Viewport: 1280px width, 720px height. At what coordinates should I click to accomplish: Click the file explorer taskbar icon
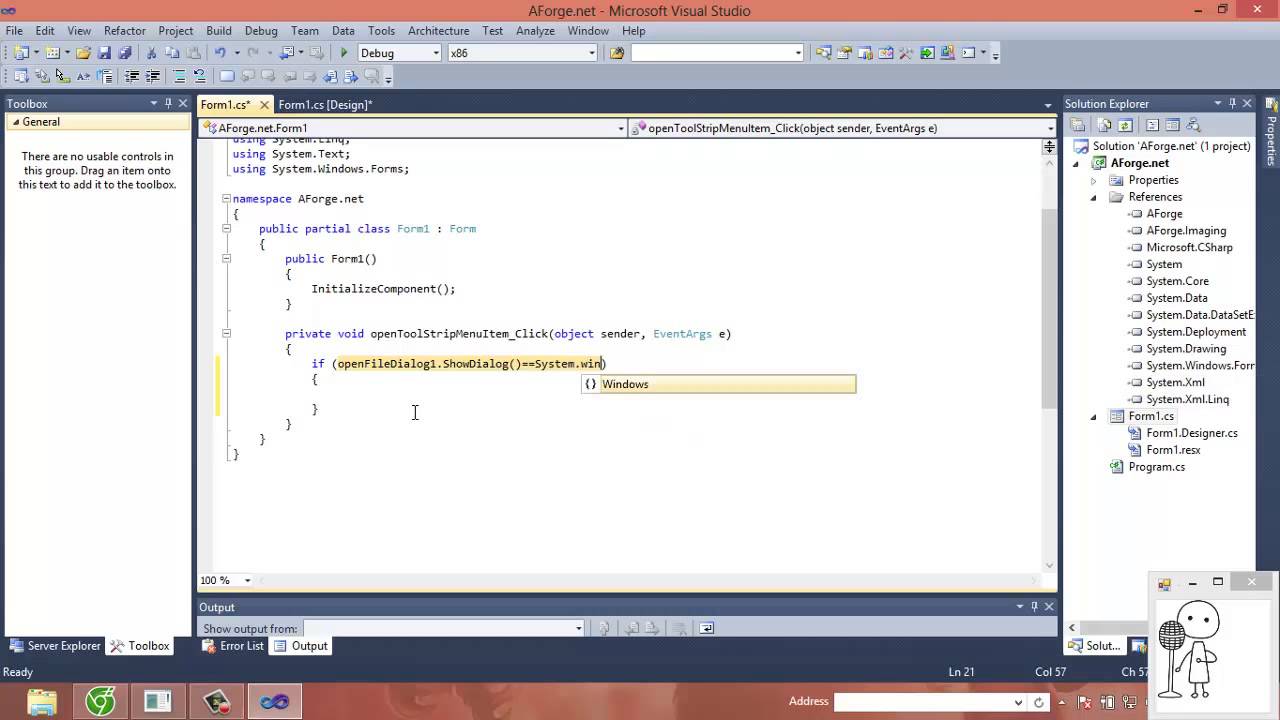[x=42, y=702]
